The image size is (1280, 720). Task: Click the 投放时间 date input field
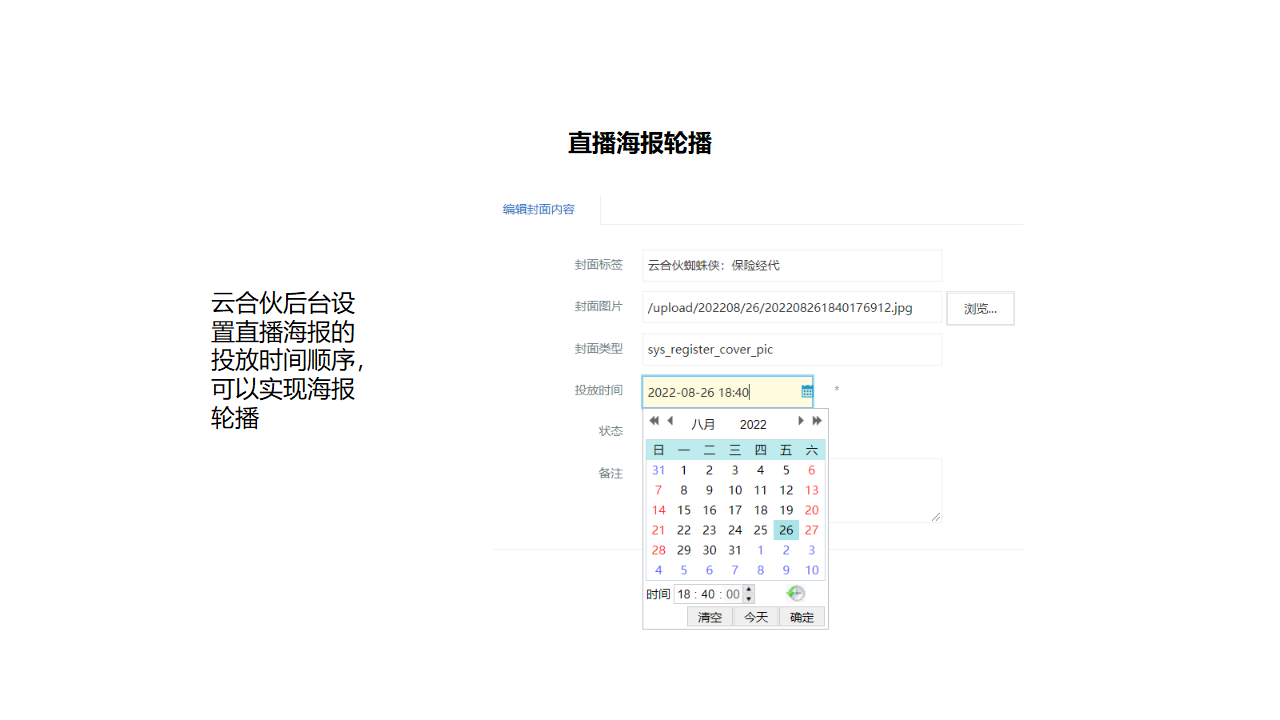(x=727, y=391)
